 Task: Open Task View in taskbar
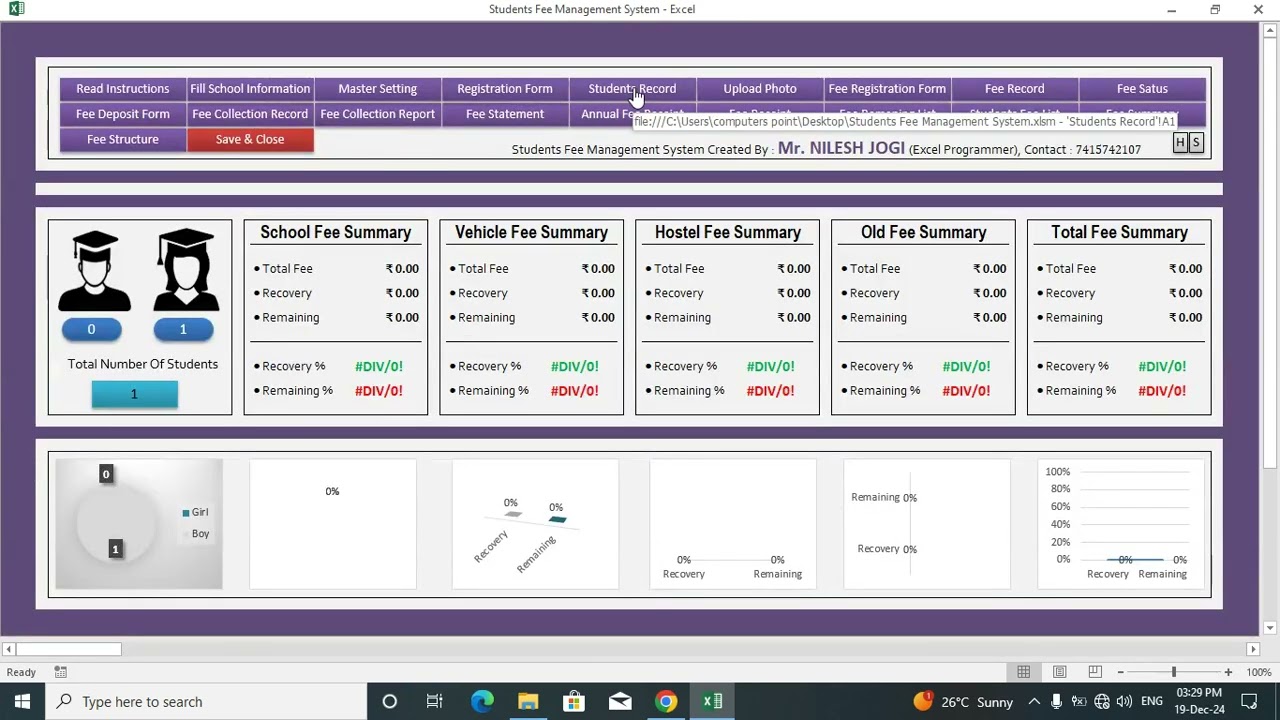pos(435,701)
